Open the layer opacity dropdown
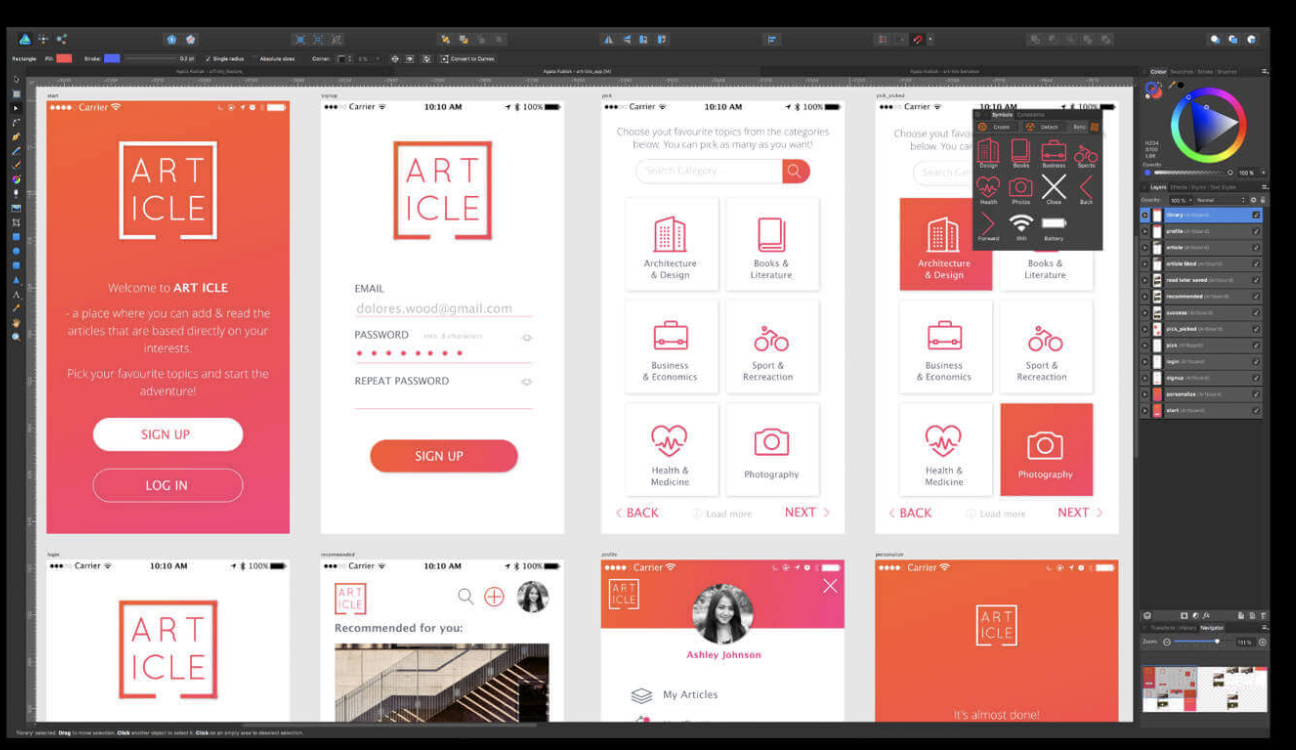Image resolution: width=1296 pixels, height=750 pixels. tap(1192, 199)
